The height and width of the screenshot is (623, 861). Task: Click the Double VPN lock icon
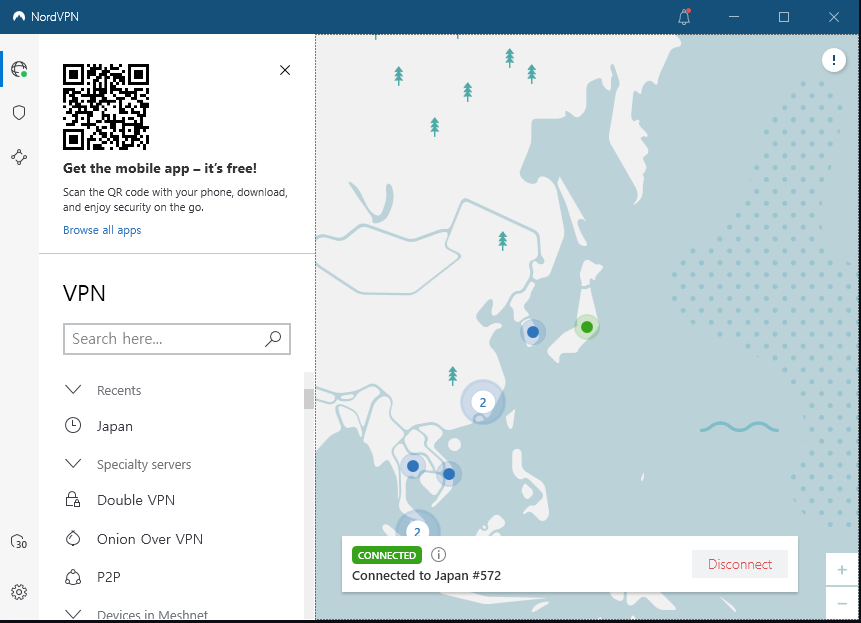(x=73, y=499)
